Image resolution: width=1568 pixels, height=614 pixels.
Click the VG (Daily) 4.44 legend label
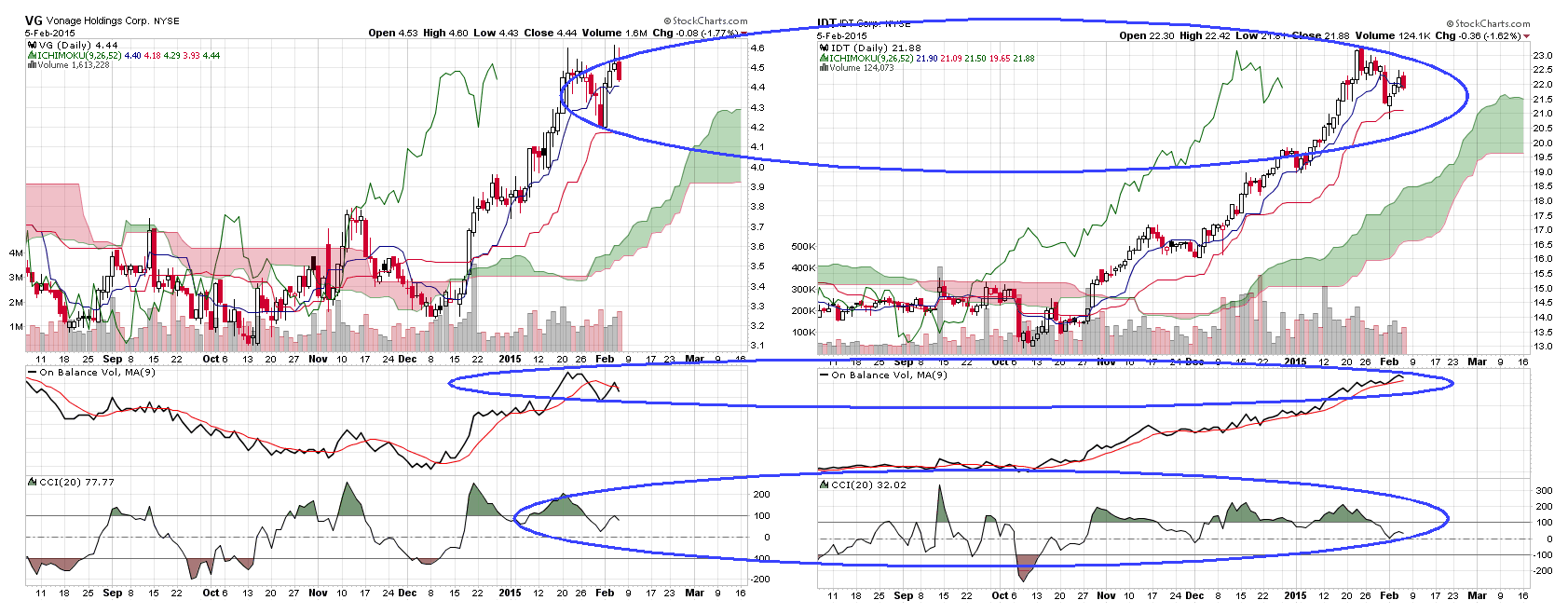coord(78,45)
